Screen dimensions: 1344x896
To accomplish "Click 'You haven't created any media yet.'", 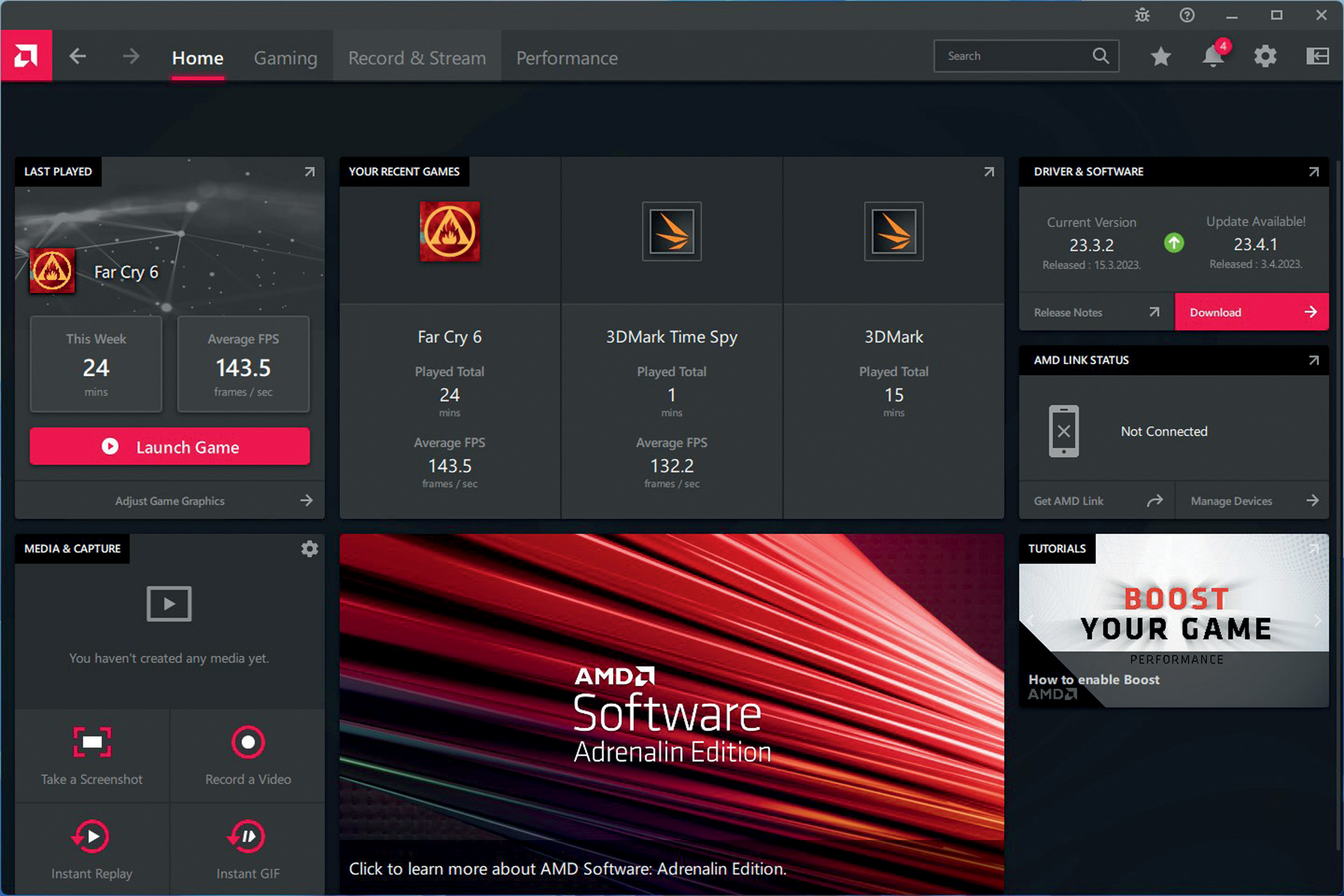I will [169, 658].
